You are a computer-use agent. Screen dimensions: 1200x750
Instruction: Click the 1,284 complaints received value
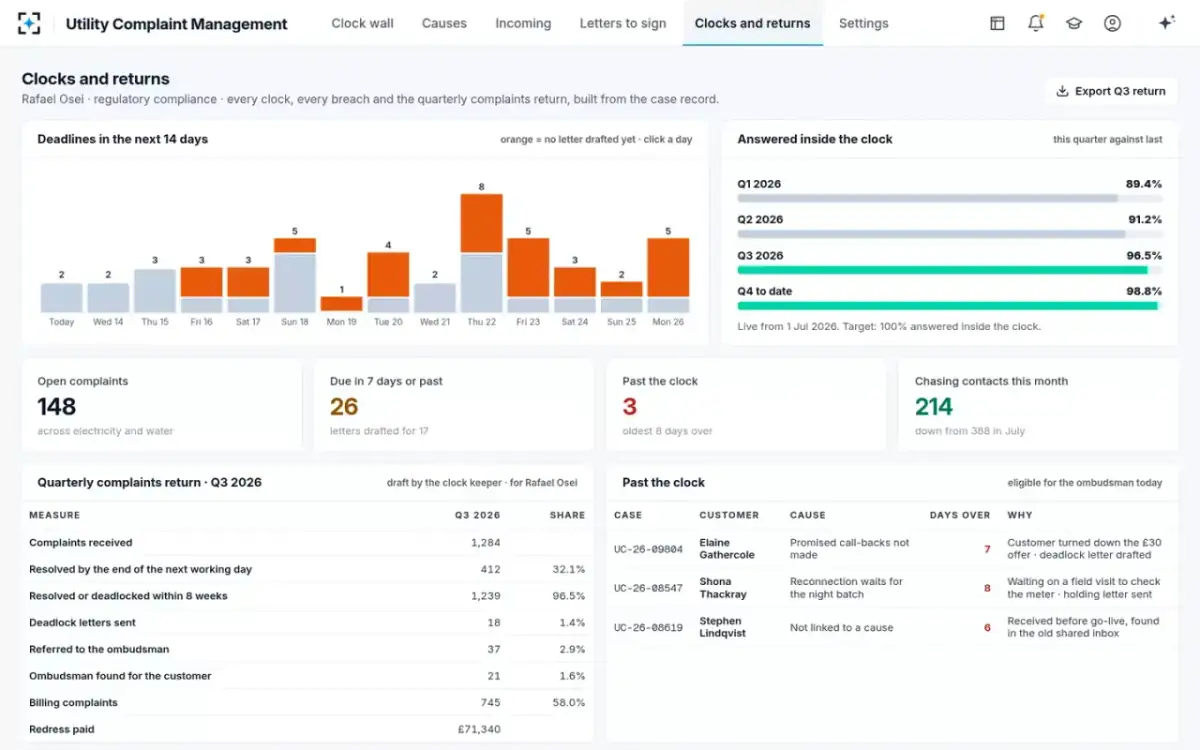click(x=485, y=543)
